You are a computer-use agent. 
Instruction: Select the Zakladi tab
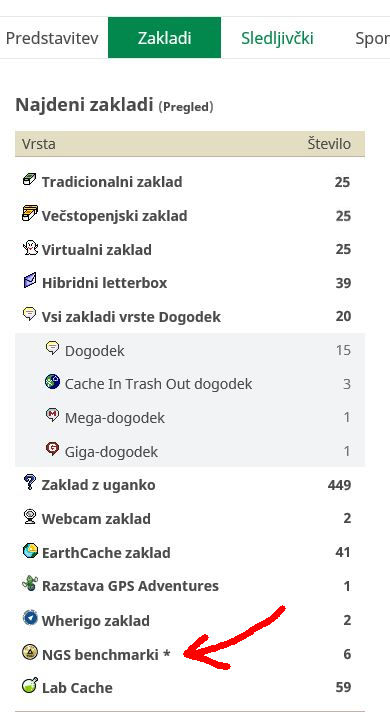pyautogui.click(x=164, y=38)
